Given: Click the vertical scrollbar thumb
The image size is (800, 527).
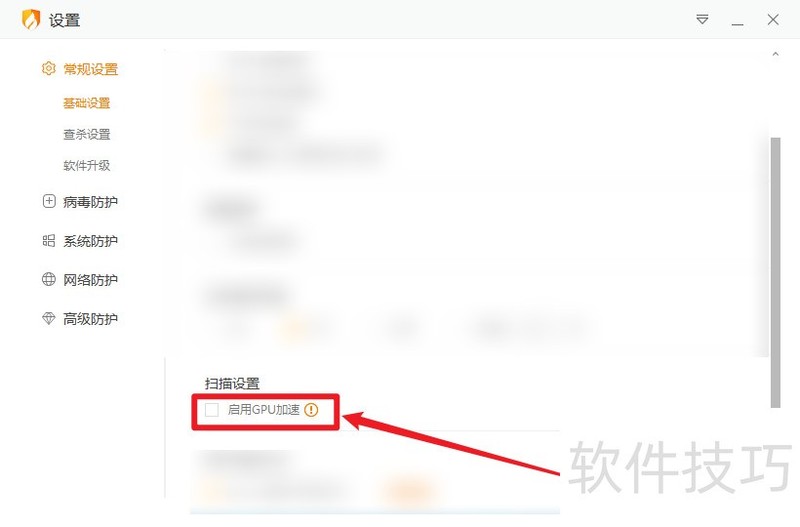Looking at the screenshot, I should point(776,273).
